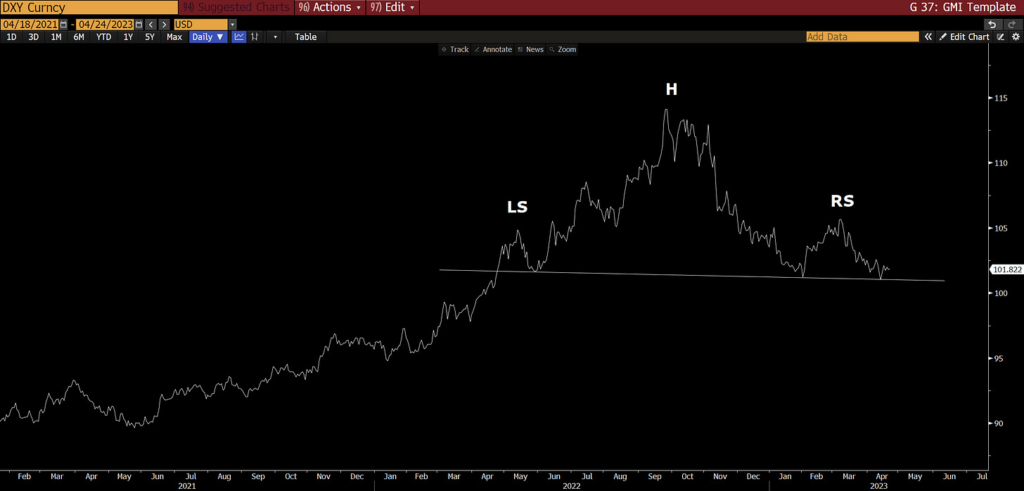Shift date range backward with left arrow
This screenshot has width=1024, height=491.
point(150,23)
